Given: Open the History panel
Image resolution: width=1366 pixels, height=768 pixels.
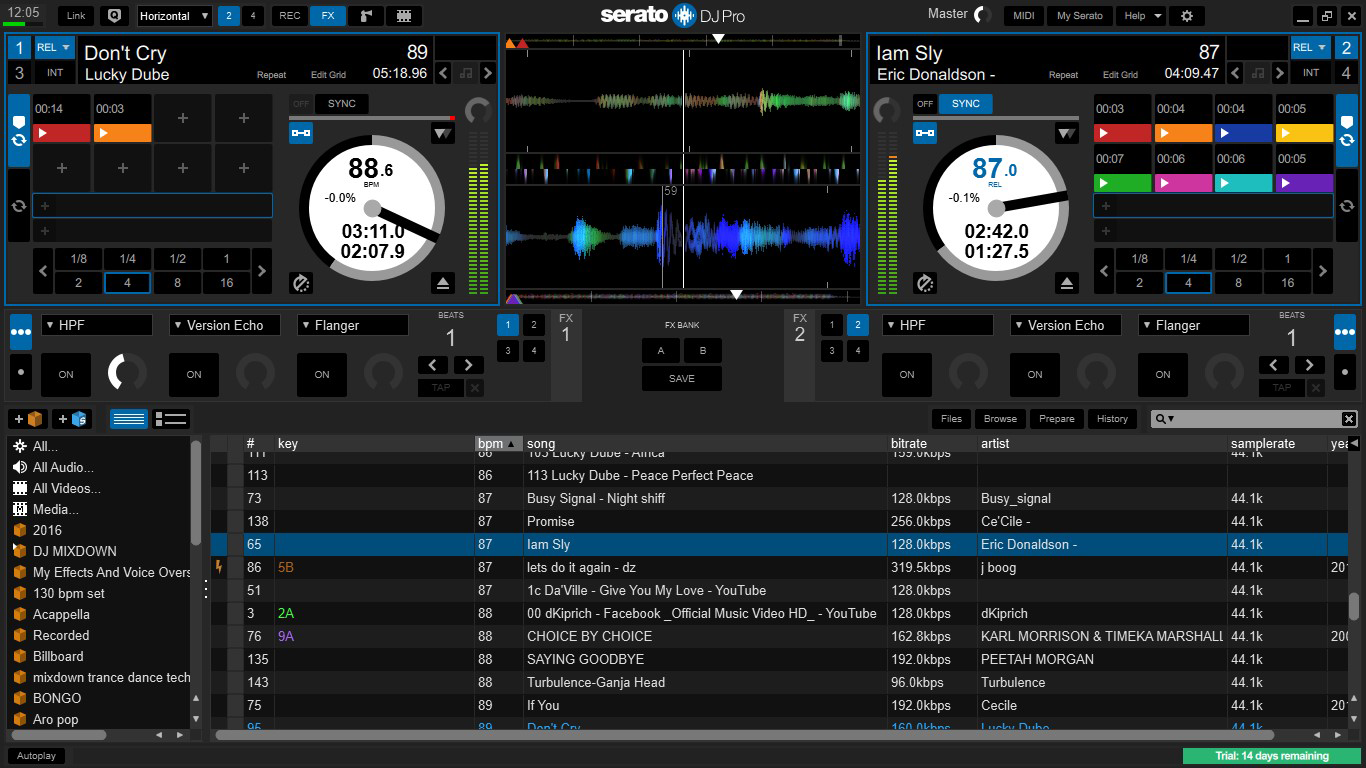Looking at the screenshot, I should coord(1112,419).
